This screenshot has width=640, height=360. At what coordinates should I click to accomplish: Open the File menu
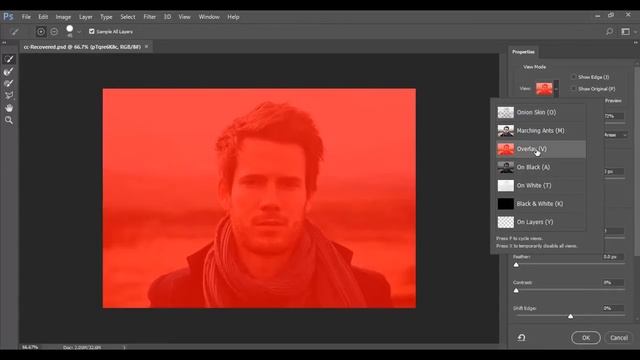coord(26,17)
